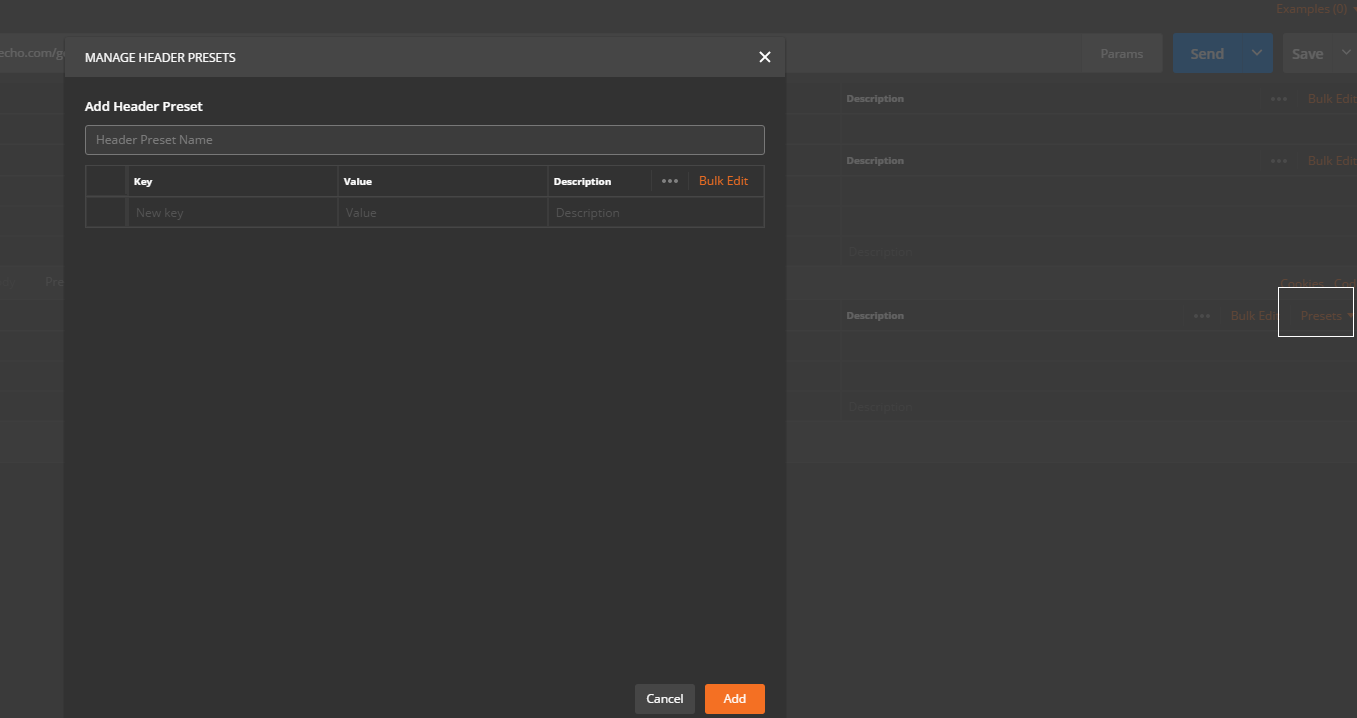Click the ellipsis left of Presets' Bulk Edit
Viewport: 1357px width, 718px height.
point(1202,316)
